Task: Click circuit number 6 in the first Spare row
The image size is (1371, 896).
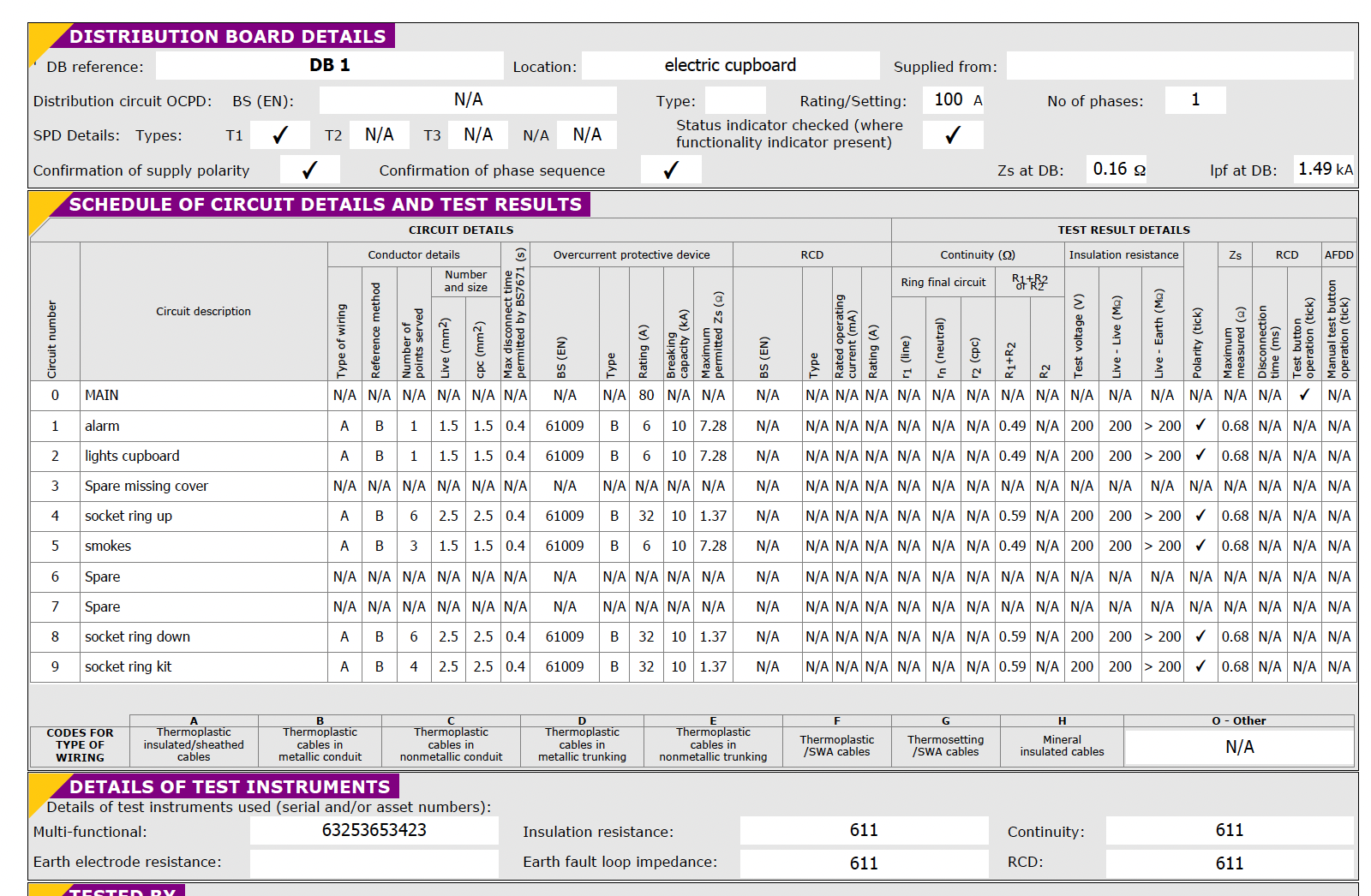Action: pyautogui.click(x=55, y=576)
